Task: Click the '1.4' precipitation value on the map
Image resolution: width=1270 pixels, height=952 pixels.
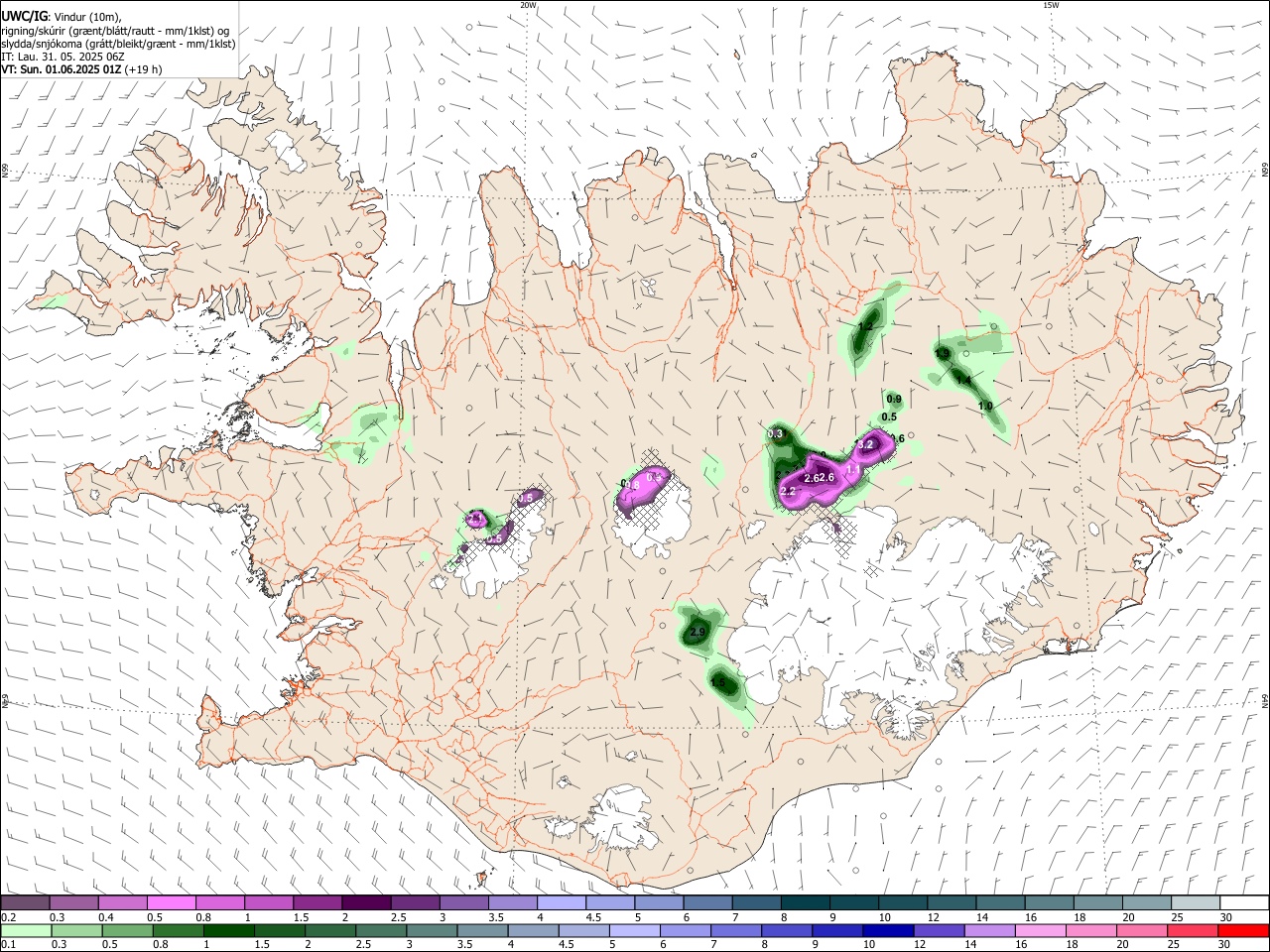Action: pyautogui.click(x=962, y=379)
